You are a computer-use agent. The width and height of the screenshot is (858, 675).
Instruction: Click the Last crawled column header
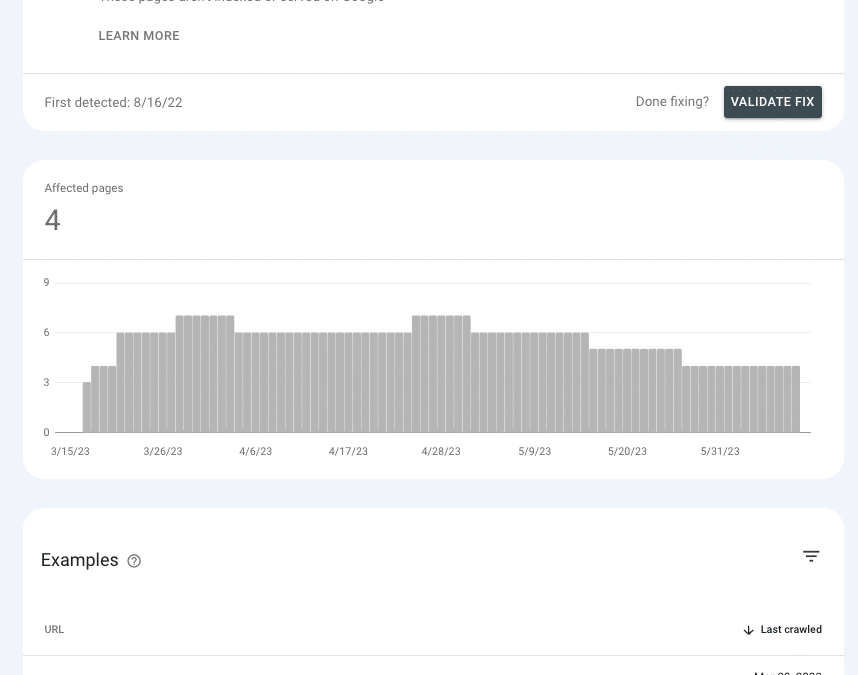click(782, 630)
